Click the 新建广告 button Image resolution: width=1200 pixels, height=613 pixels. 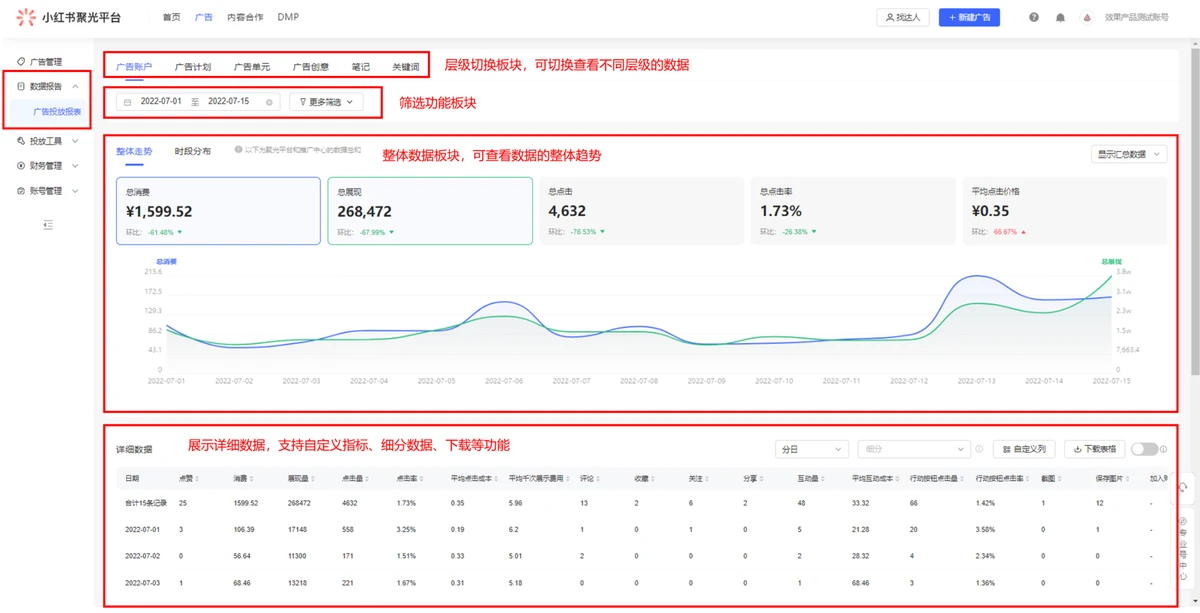[x=968, y=17]
